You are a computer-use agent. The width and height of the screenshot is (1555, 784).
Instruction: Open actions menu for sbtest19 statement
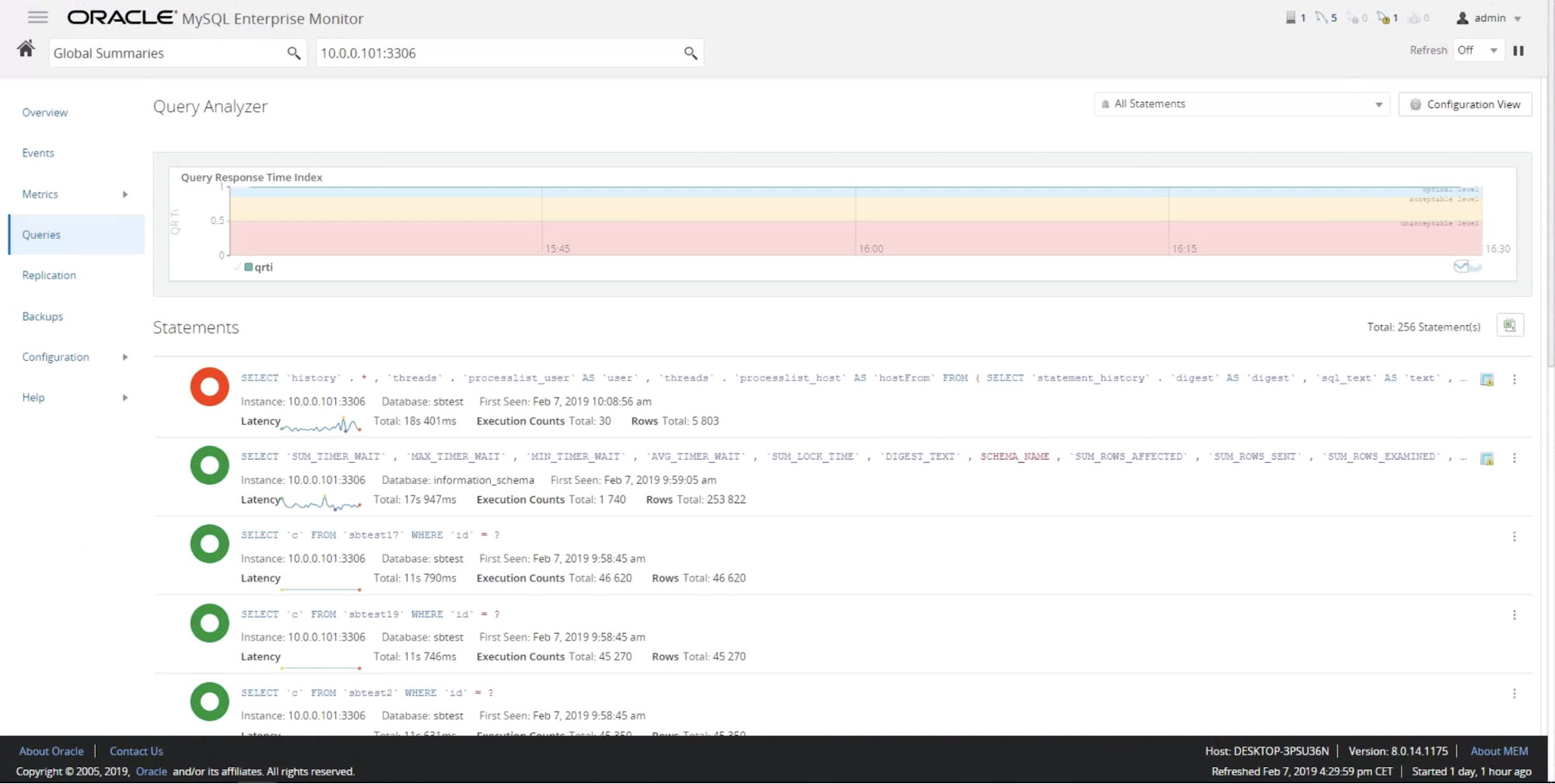[1514, 615]
